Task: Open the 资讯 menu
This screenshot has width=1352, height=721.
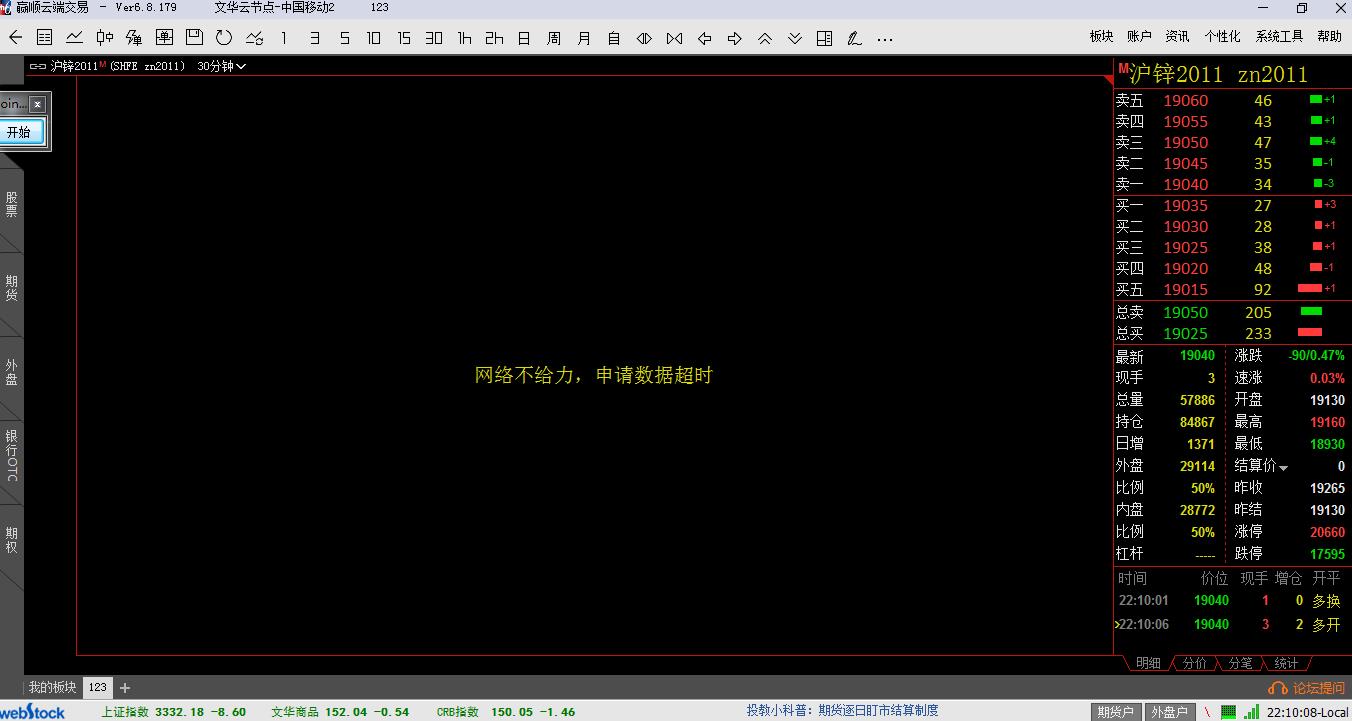Action: click(1177, 36)
